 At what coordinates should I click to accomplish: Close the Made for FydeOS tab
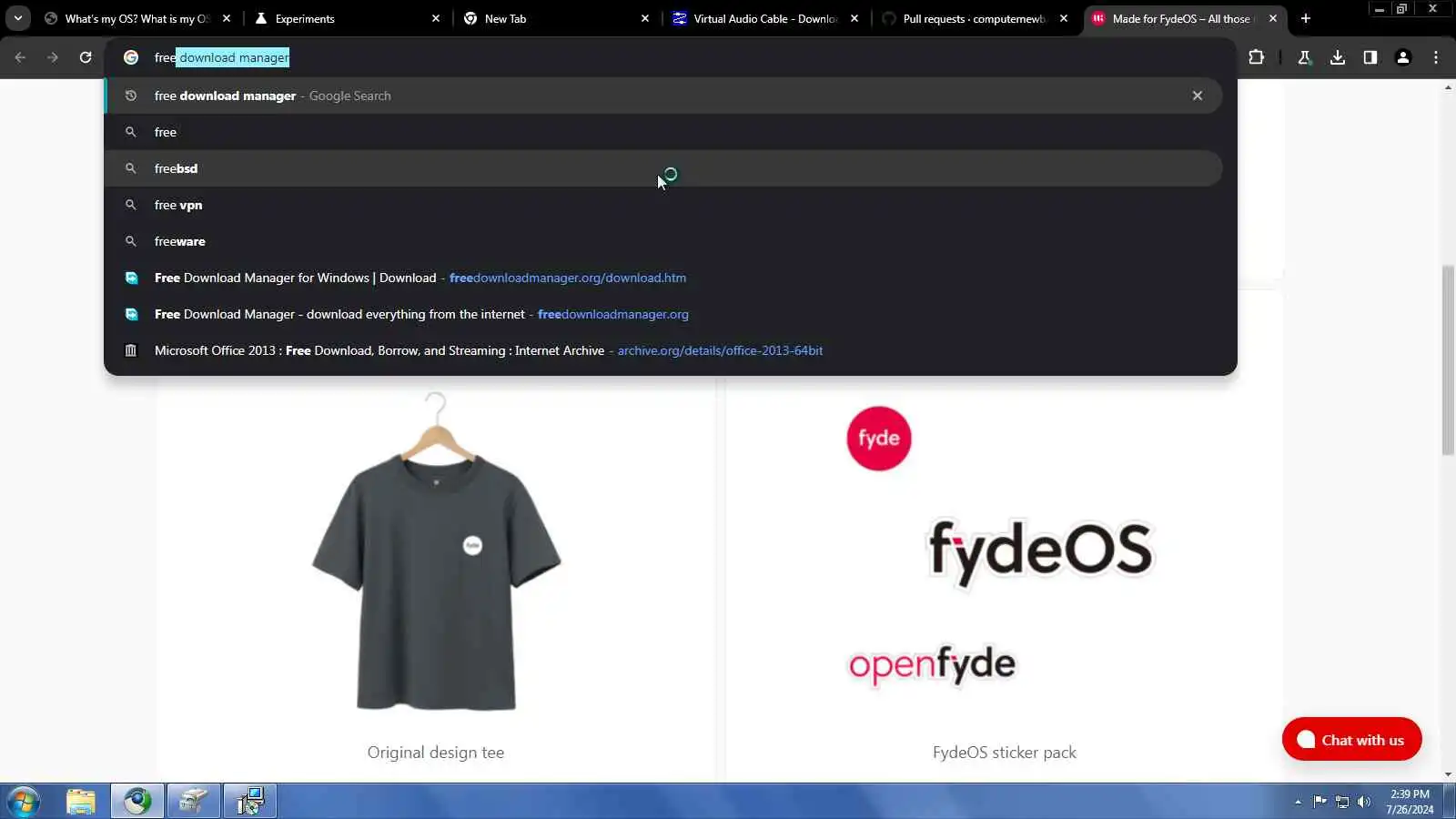click(x=1273, y=18)
